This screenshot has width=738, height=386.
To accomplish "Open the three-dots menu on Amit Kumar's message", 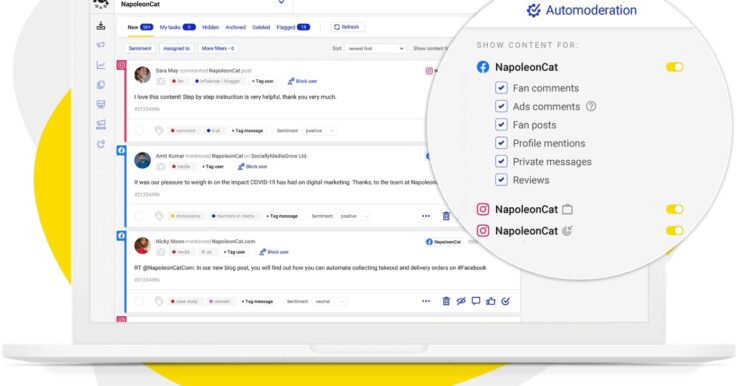I will click(x=426, y=216).
